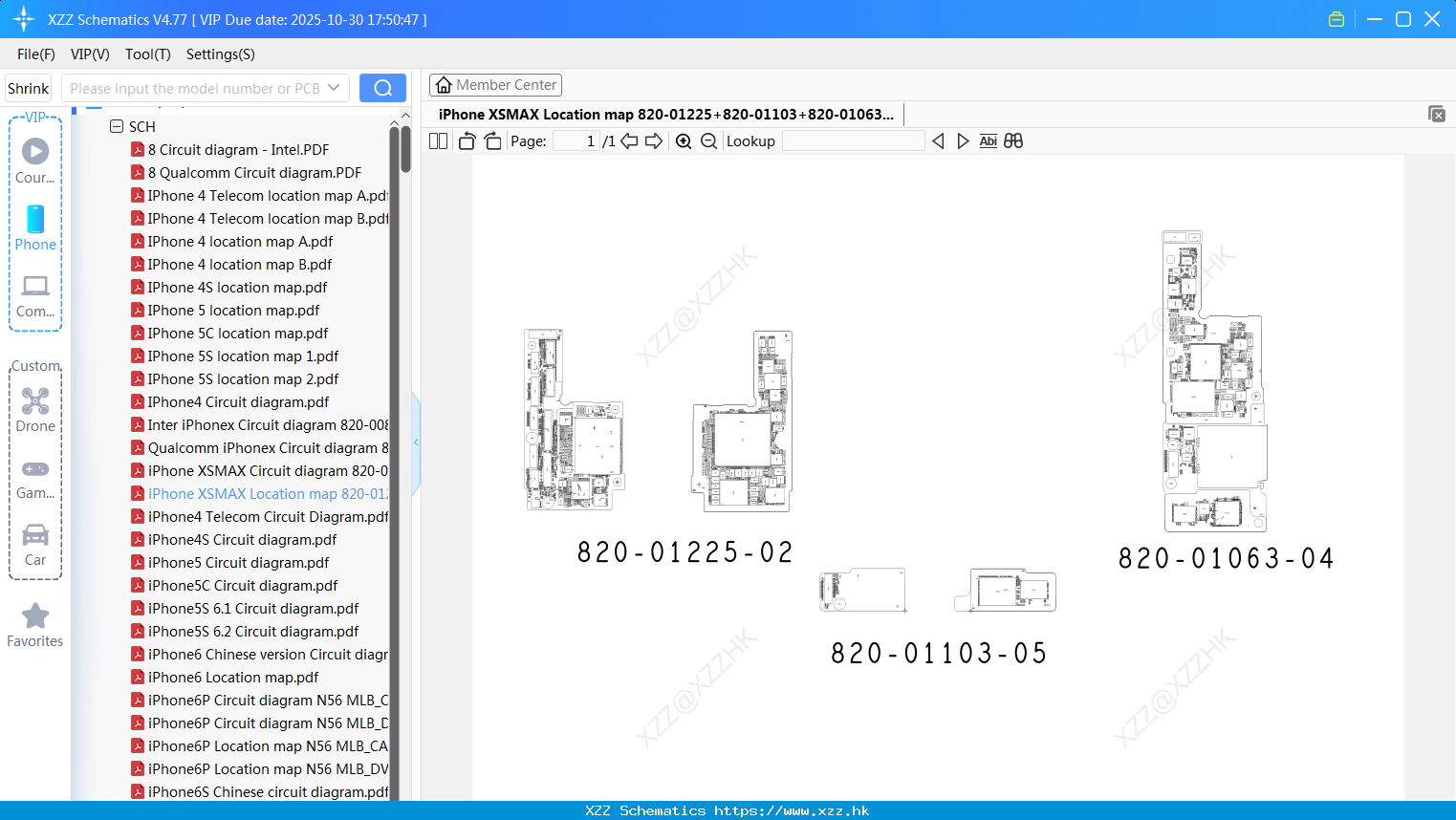Rotate the page clockwise

click(492, 141)
